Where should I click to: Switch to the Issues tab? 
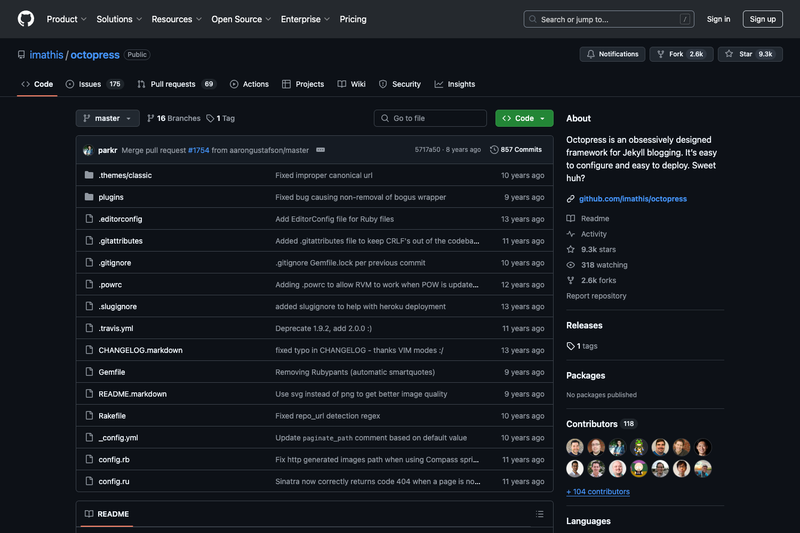[94, 84]
